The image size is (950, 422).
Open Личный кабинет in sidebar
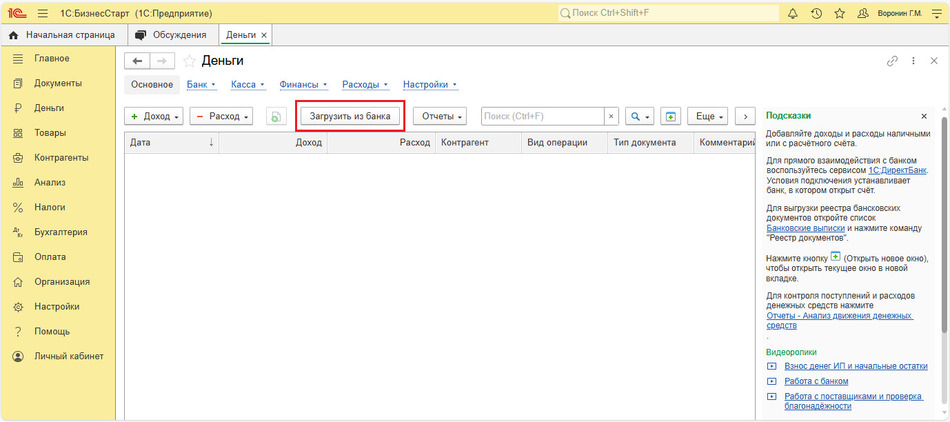pos(68,356)
